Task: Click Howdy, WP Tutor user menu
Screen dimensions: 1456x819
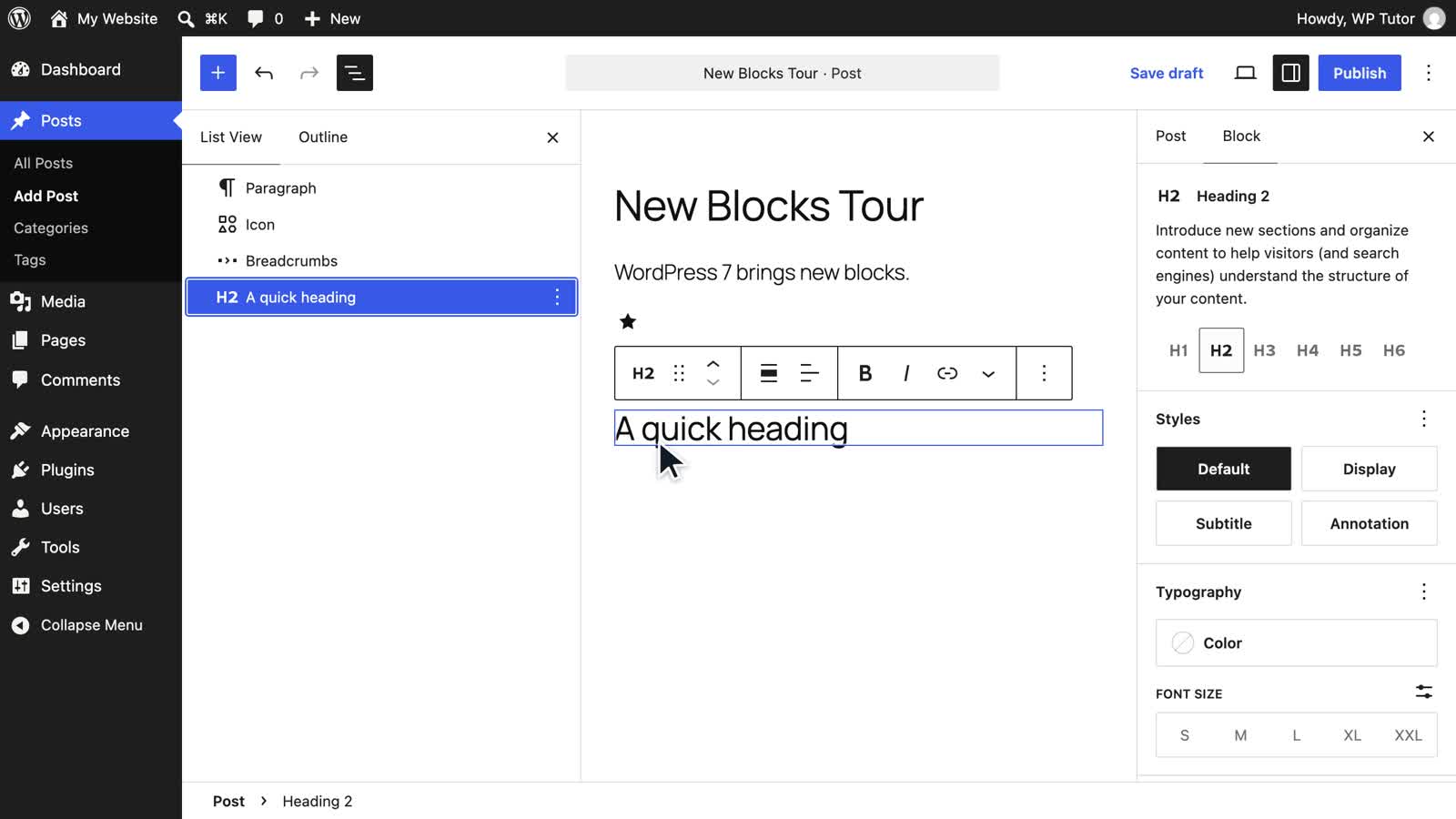Action: pyautogui.click(x=1370, y=18)
